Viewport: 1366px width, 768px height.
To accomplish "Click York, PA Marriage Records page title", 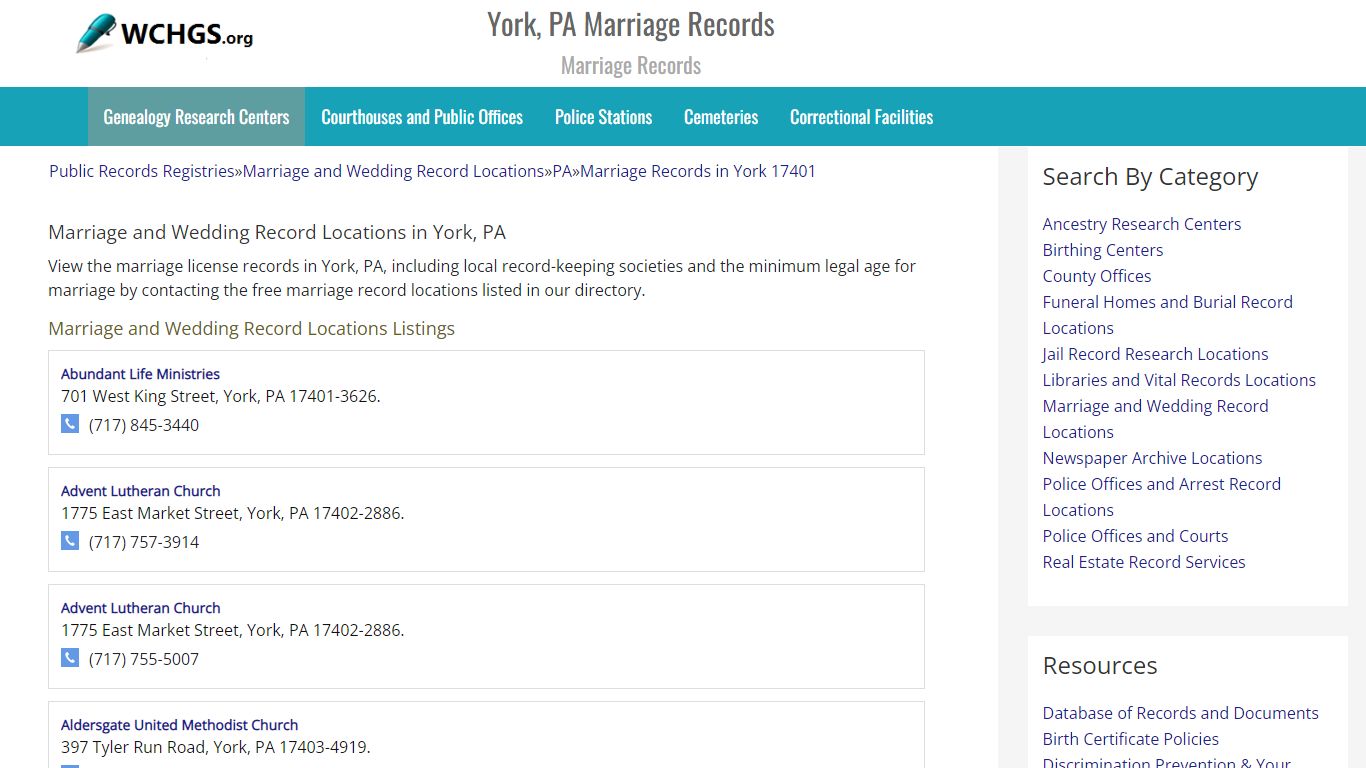I will [631, 24].
